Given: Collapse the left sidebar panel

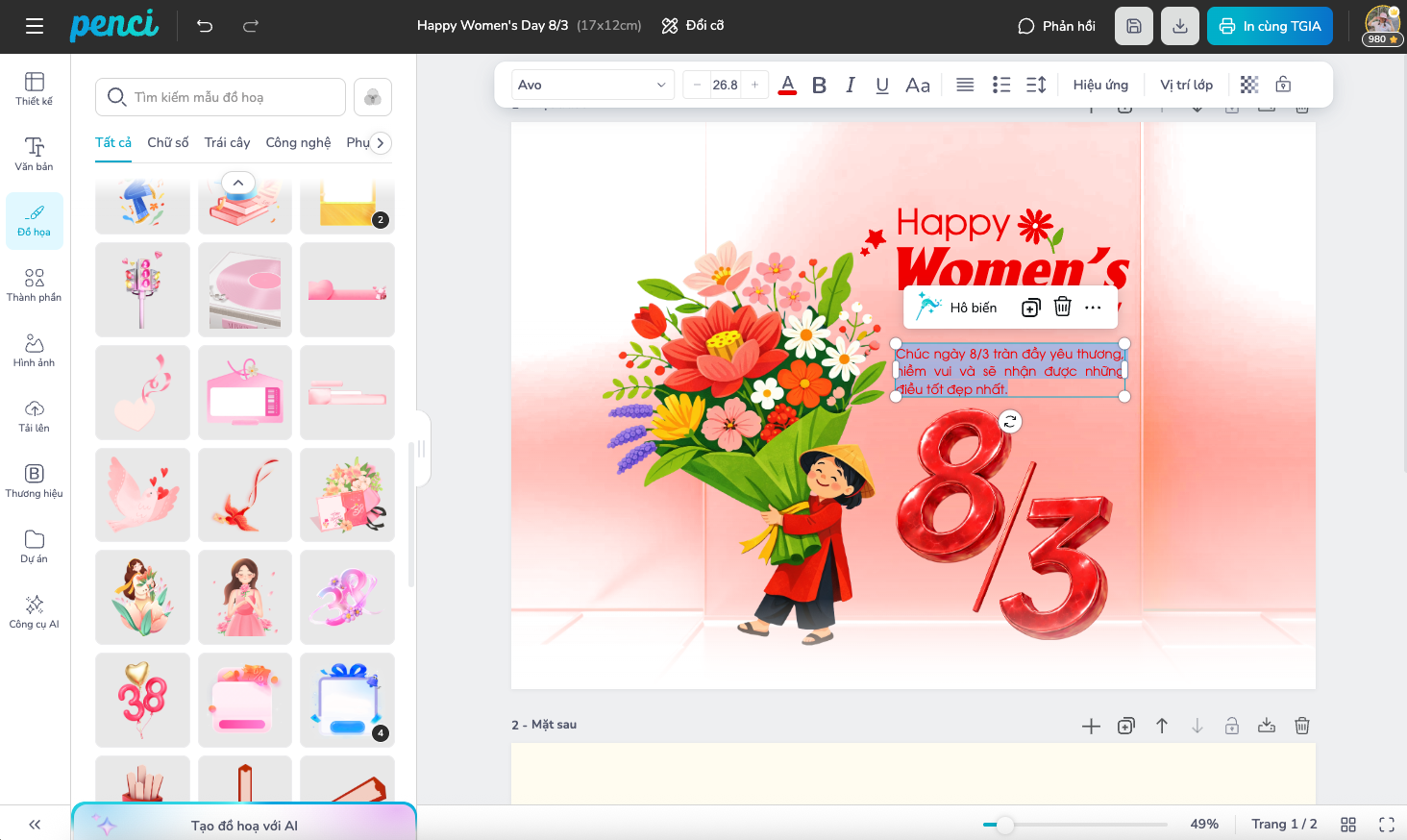Looking at the screenshot, I should click(x=35, y=824).
